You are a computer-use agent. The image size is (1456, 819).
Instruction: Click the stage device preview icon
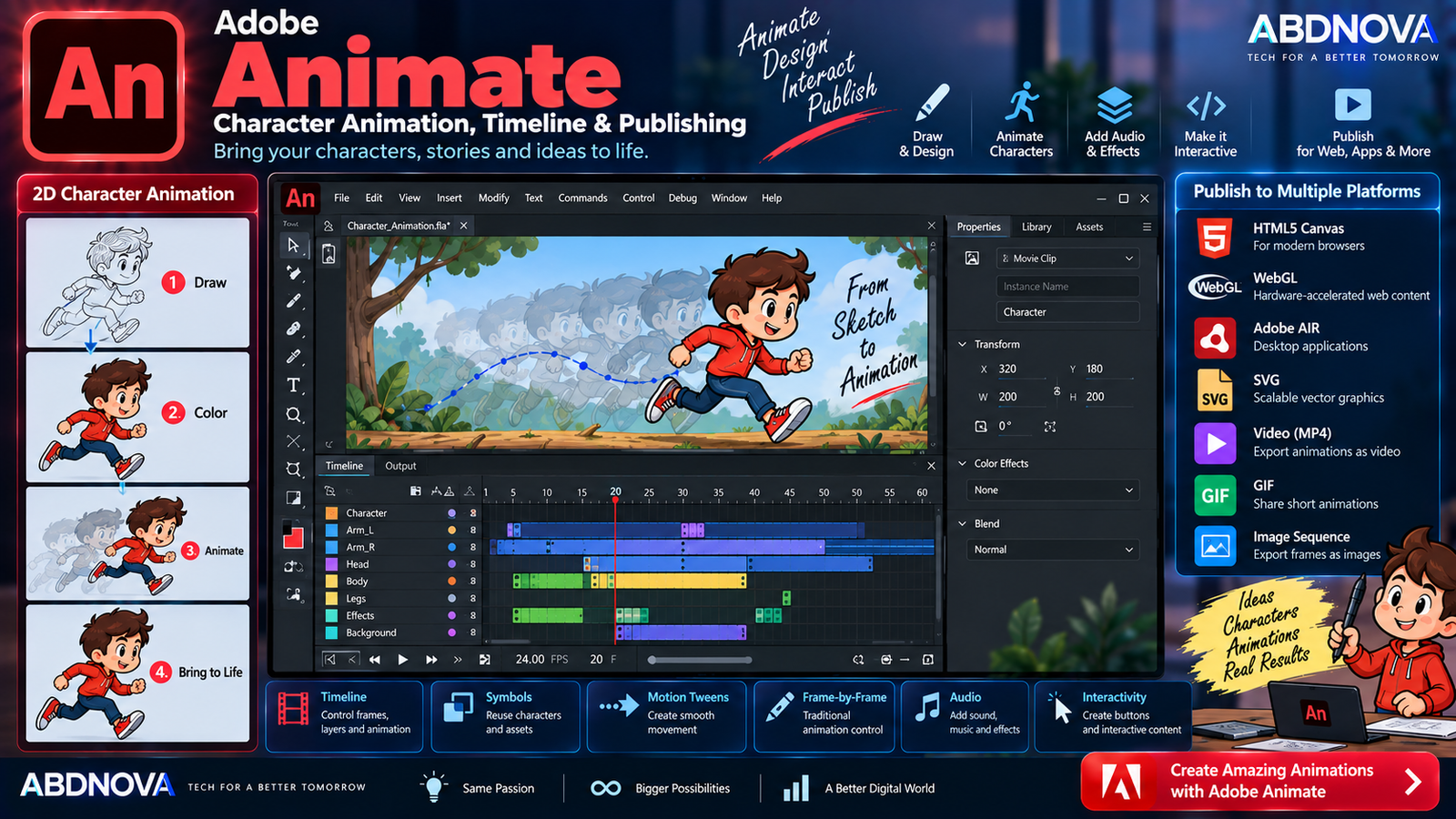[329, 255]
